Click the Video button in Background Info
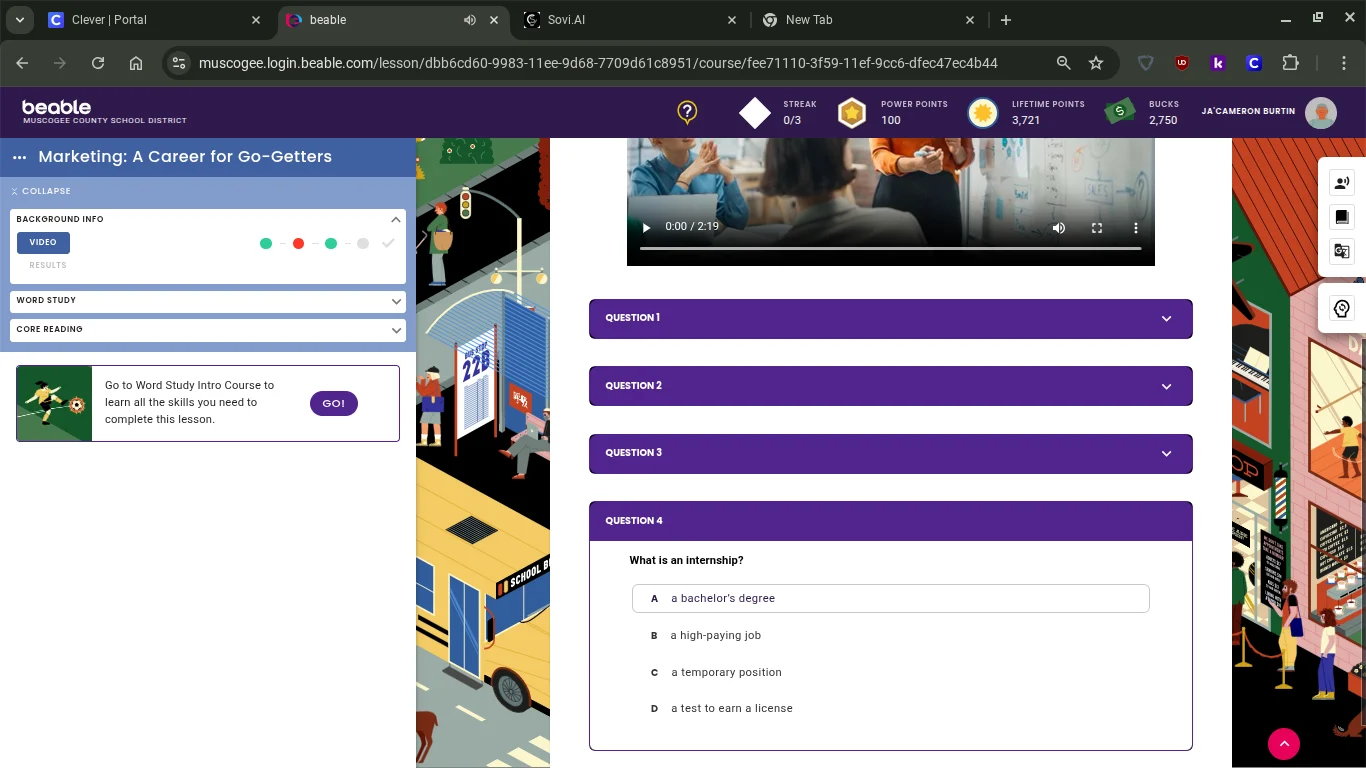Screen dimensions: 1366x768 pos(43,242)
